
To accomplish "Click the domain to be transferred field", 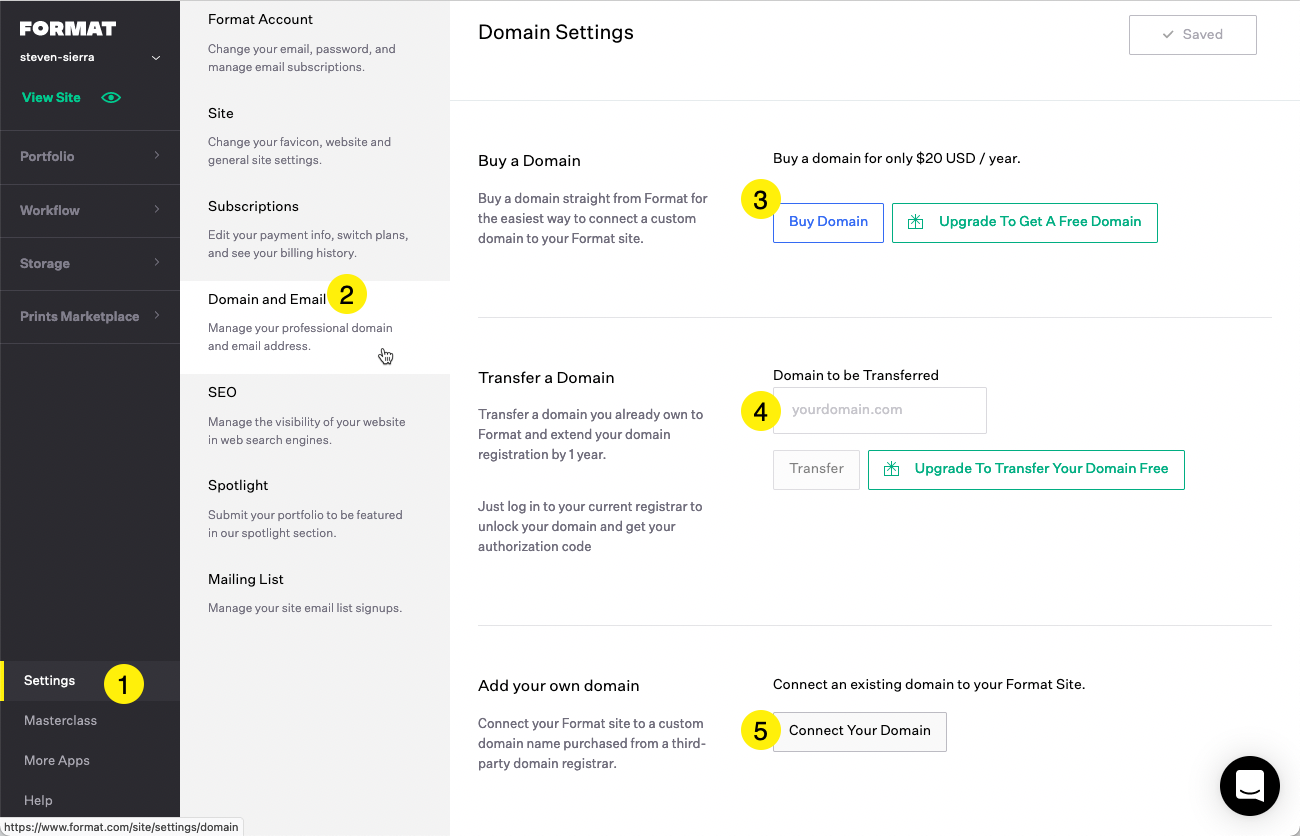I will (x=879, y=410).
